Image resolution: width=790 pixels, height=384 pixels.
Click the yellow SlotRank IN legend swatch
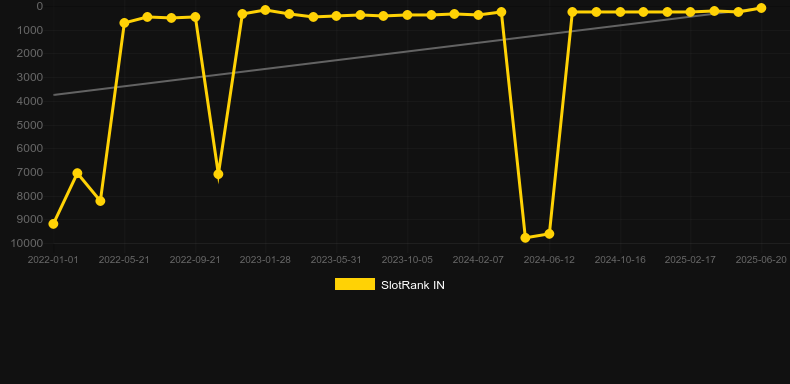click(355, 284)
